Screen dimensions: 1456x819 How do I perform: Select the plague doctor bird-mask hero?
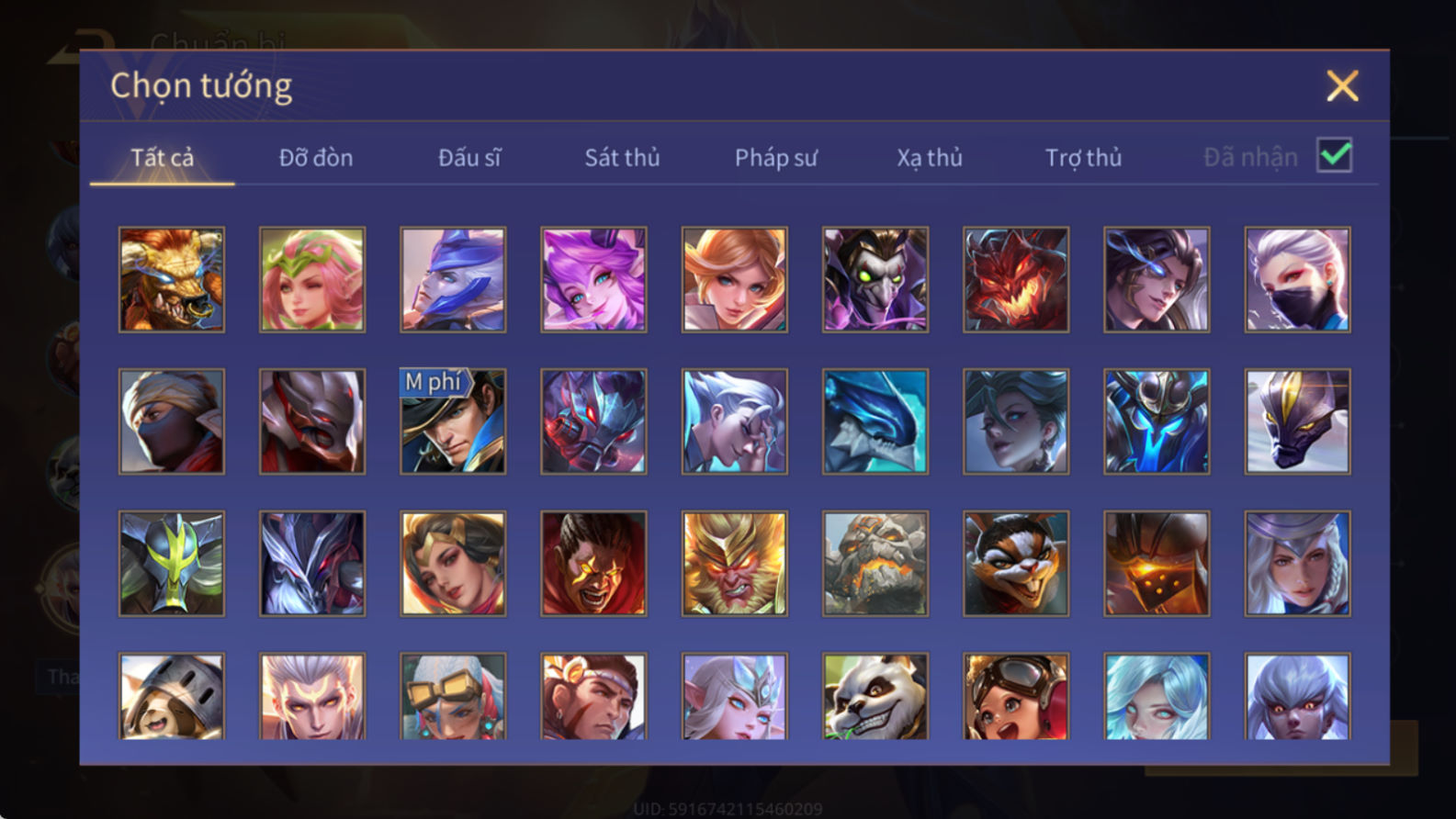(x=875, y=279)
